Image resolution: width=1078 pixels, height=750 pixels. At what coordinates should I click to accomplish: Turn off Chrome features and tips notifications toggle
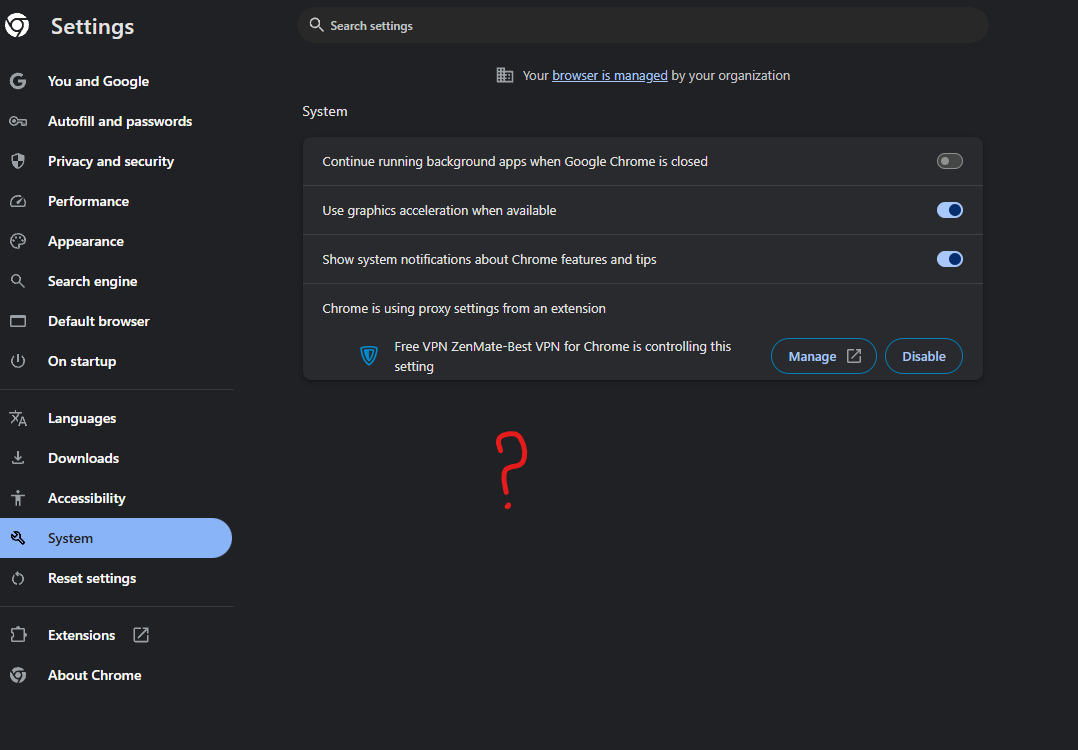click(949, 259)
